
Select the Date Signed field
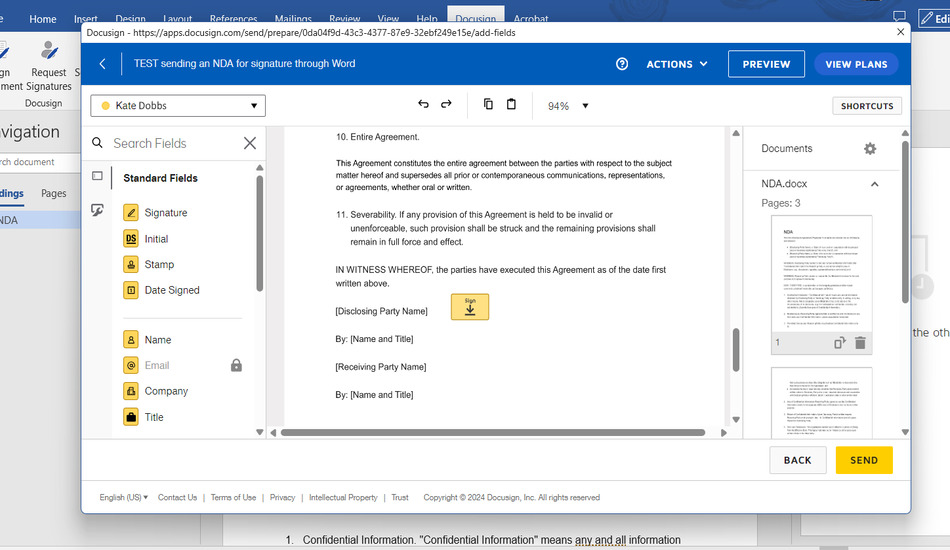(171, 290)
